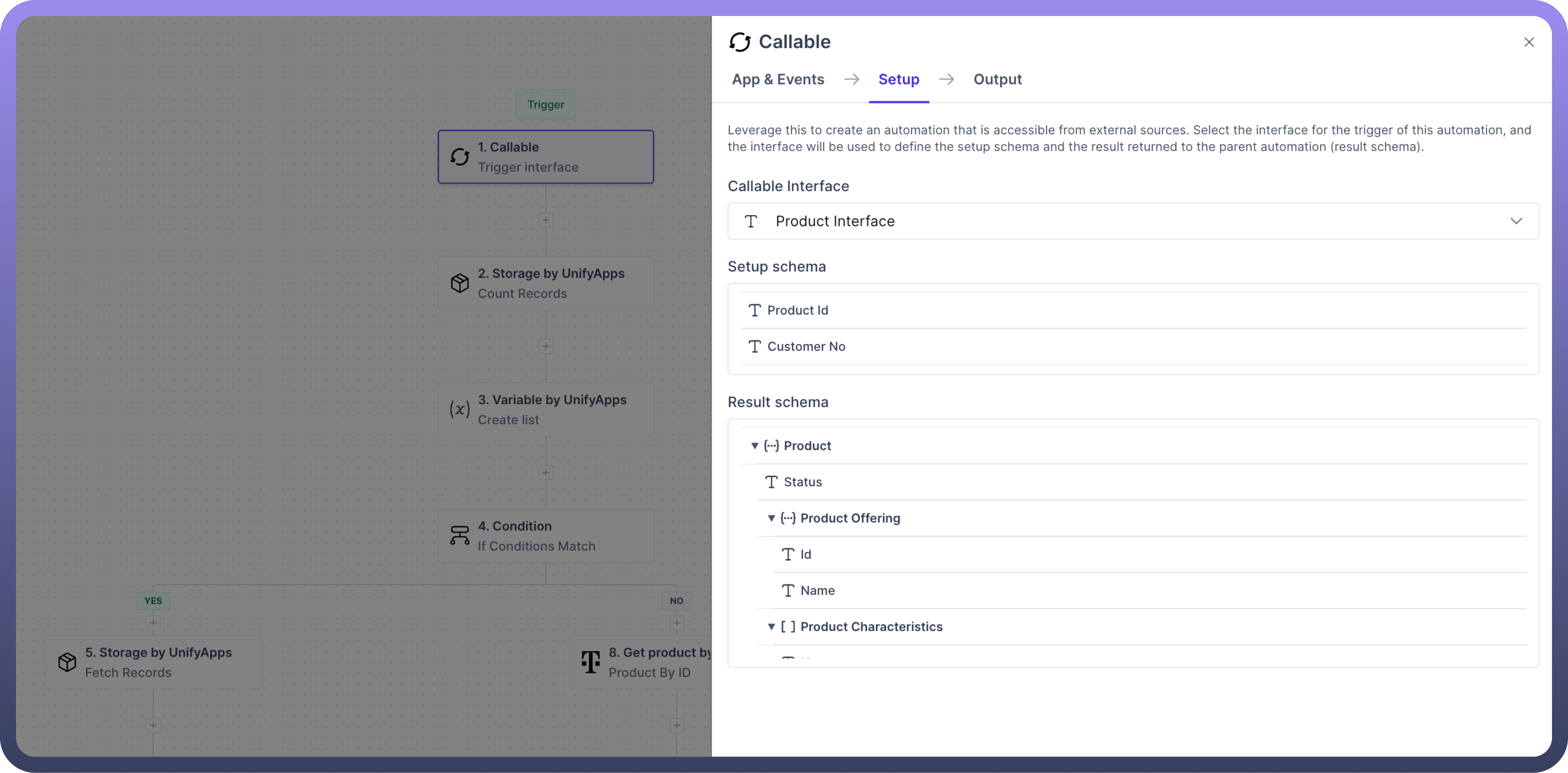
Task: Click the Callable loop icon in panel header
Action: pyautogui.click(x=740, y=42)
